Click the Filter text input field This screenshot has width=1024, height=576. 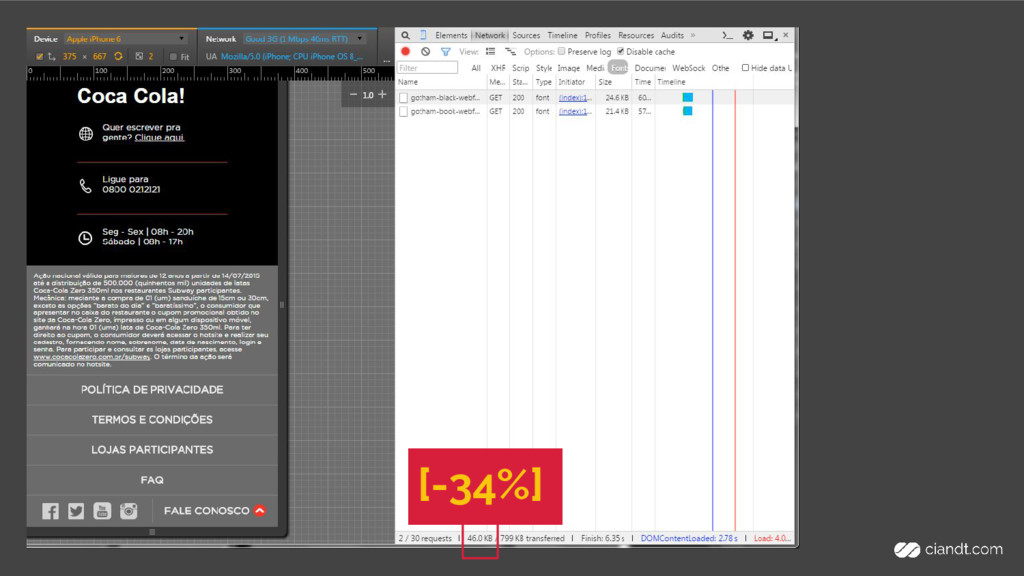pos(428,68)
